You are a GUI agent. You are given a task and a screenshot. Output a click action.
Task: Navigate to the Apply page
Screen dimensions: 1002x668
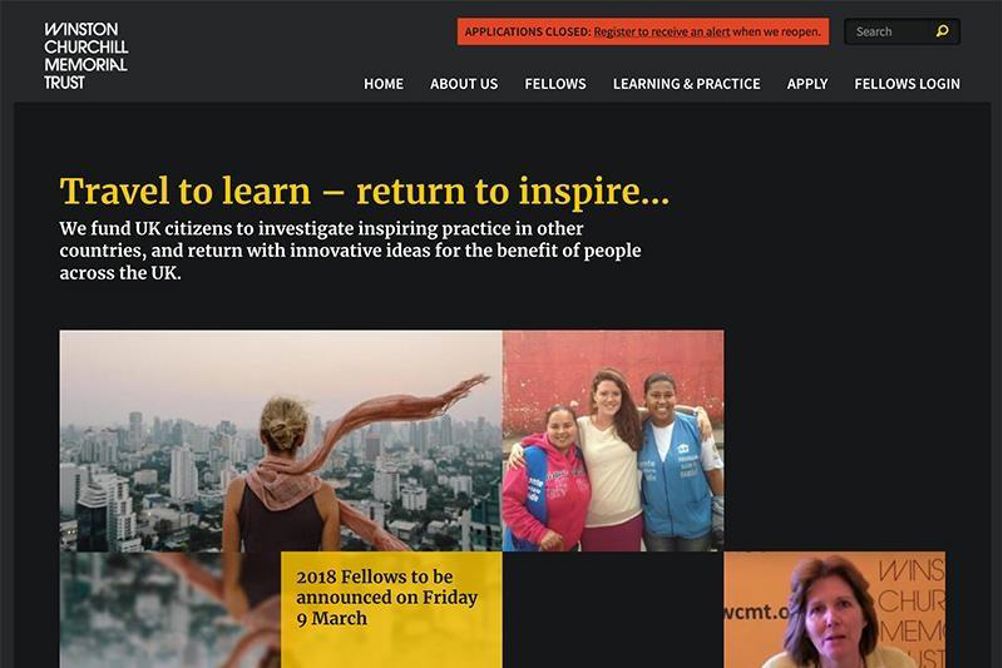coord(807,84)
